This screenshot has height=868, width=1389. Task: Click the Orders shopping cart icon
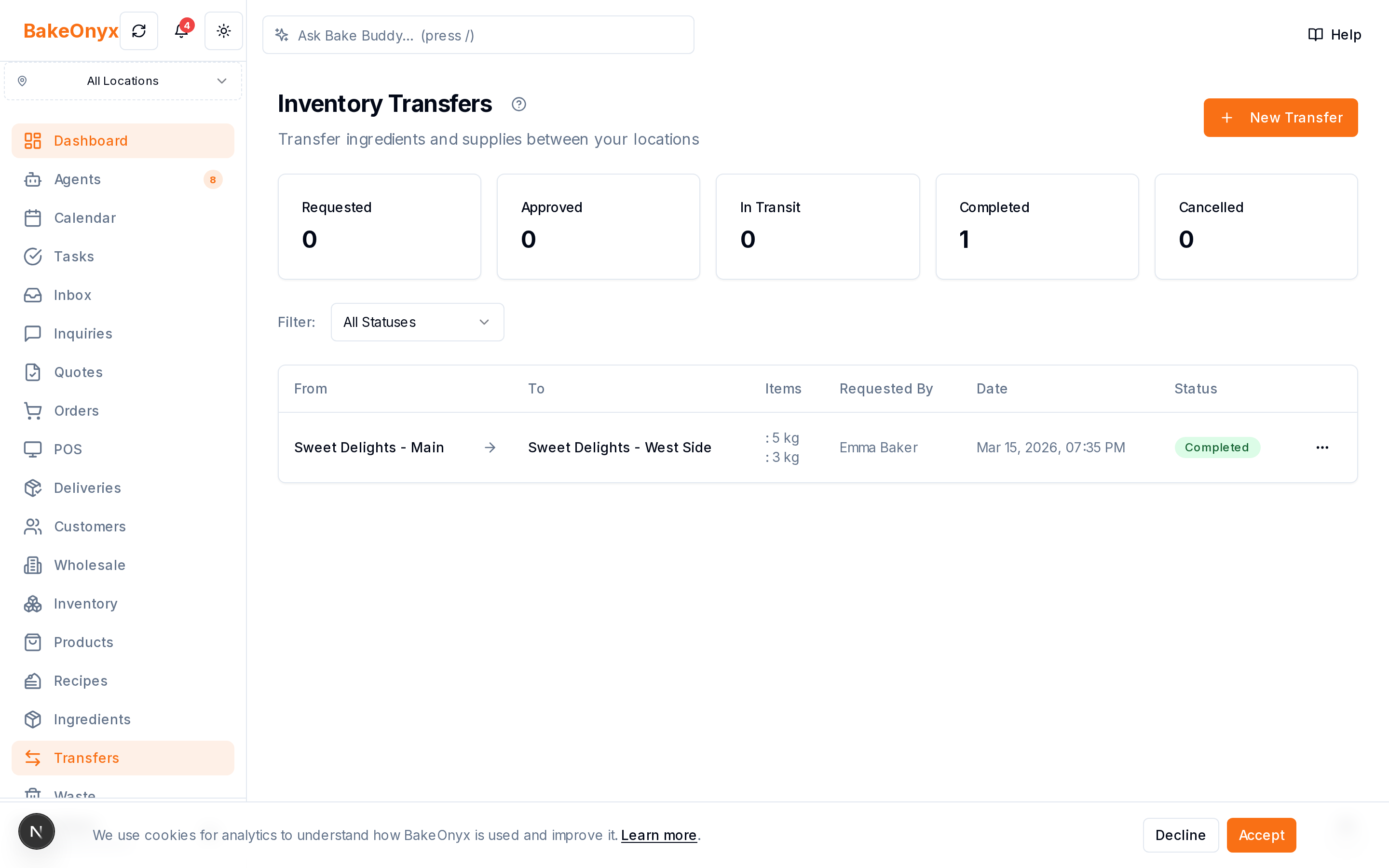click(33, 410)
